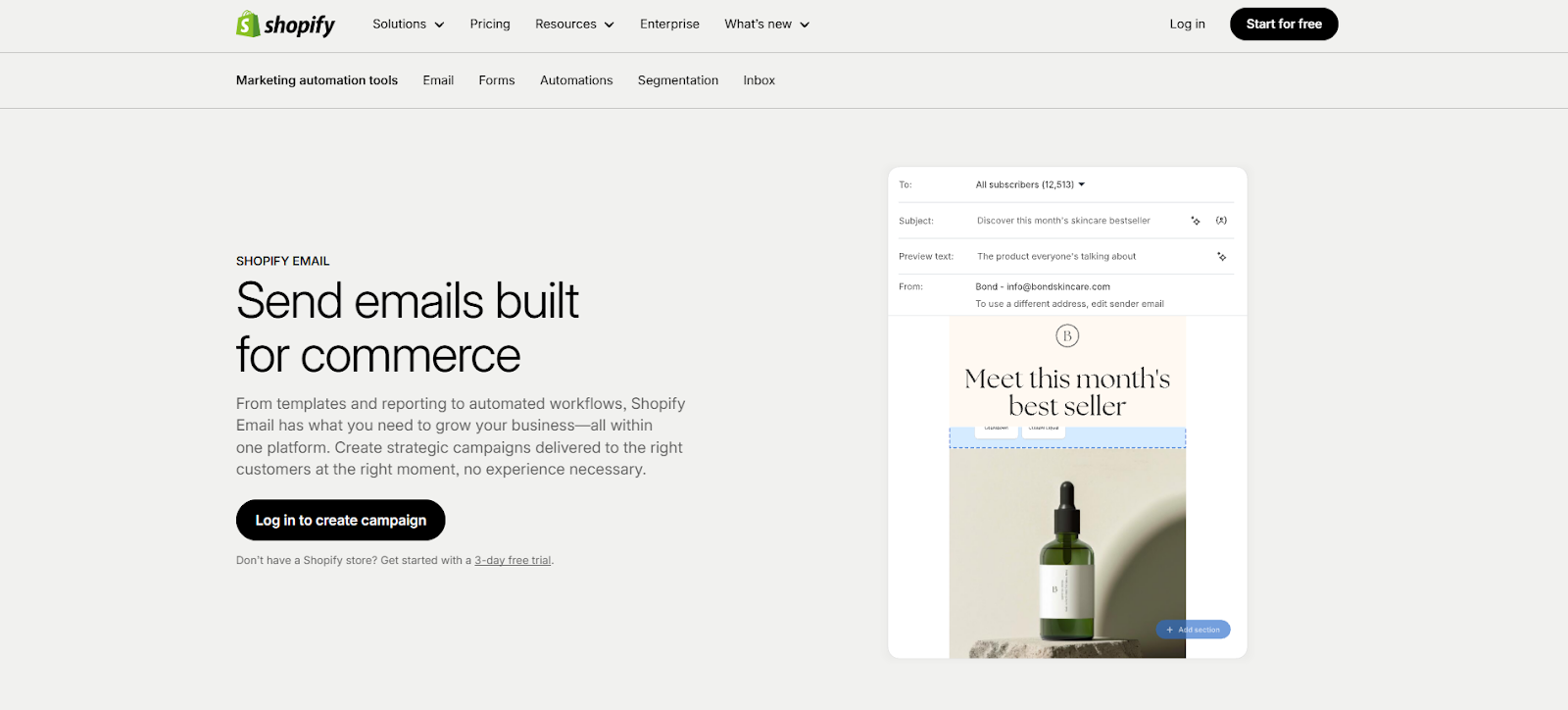Click the Subject field text

pyautogui.click(x=1063, y=221)
